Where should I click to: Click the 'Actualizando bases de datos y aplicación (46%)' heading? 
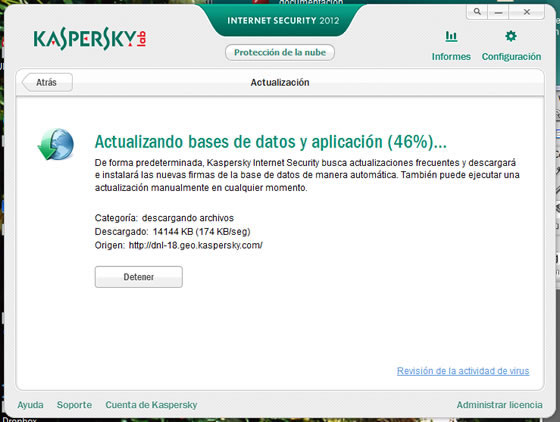[270, 142]
